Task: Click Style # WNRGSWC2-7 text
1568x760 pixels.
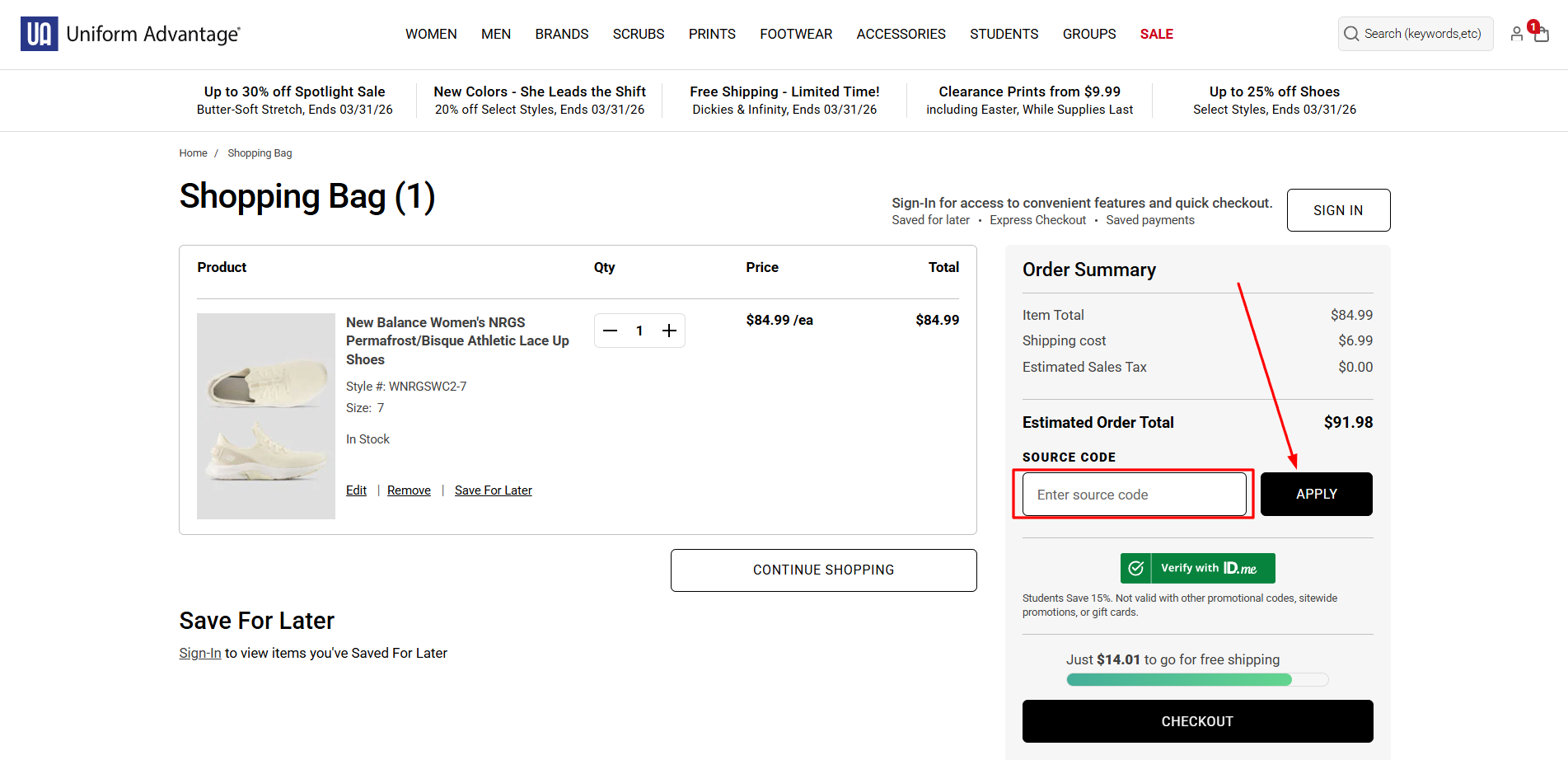Action: (406, 386)
